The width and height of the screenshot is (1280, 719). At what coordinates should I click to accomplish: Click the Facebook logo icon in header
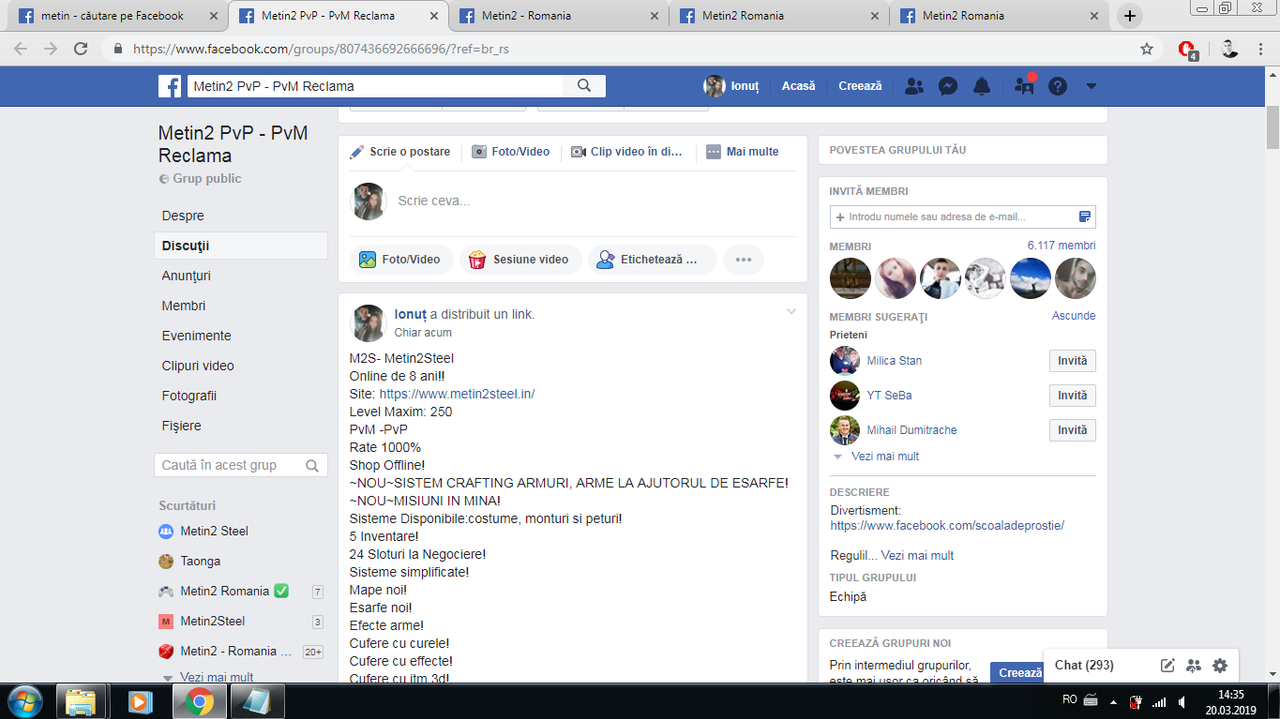[x=170, y=86]
